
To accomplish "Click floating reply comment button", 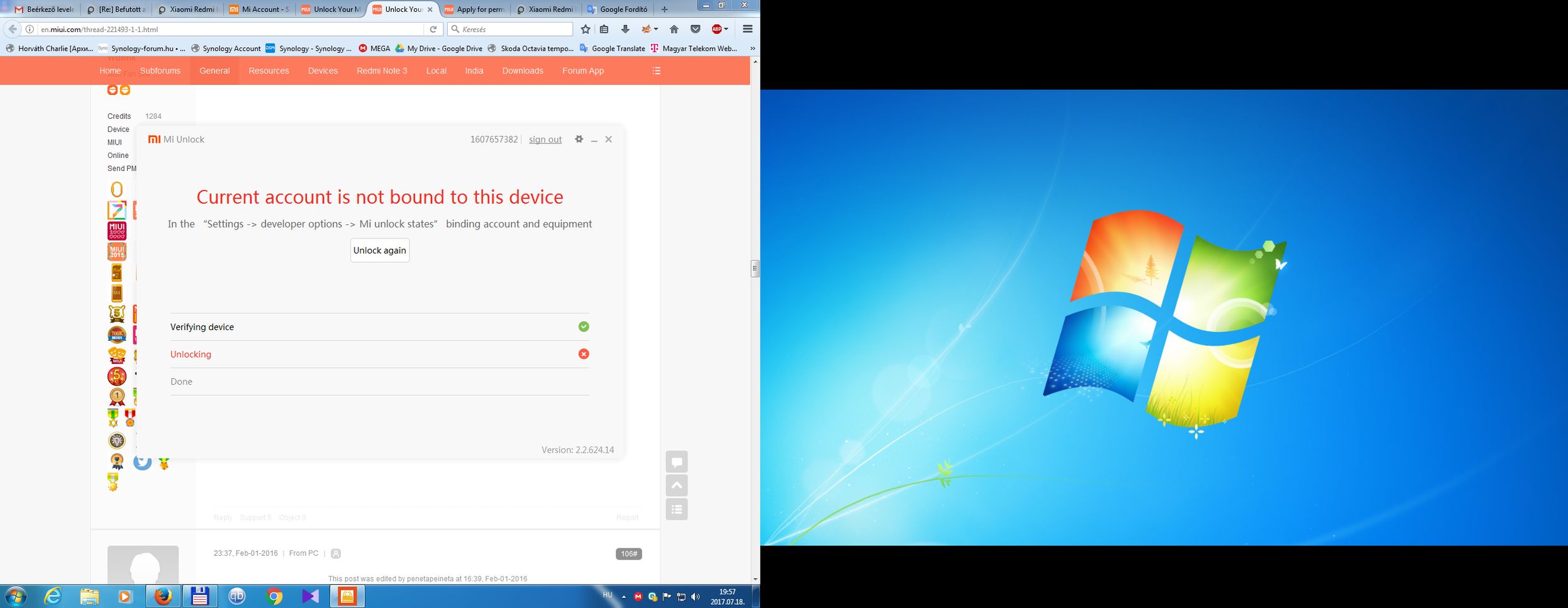I will click(677, 462).
